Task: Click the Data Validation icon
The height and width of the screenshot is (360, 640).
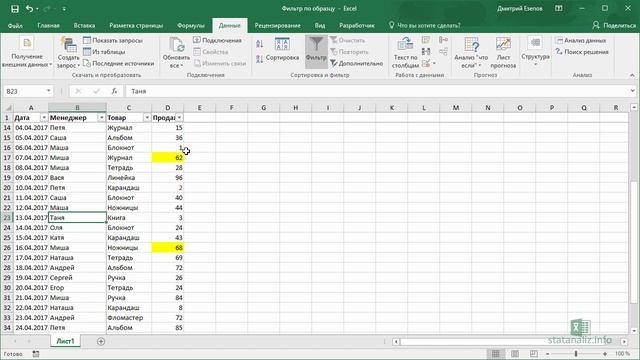Action: pyautogui.click(x=426, y=63)
